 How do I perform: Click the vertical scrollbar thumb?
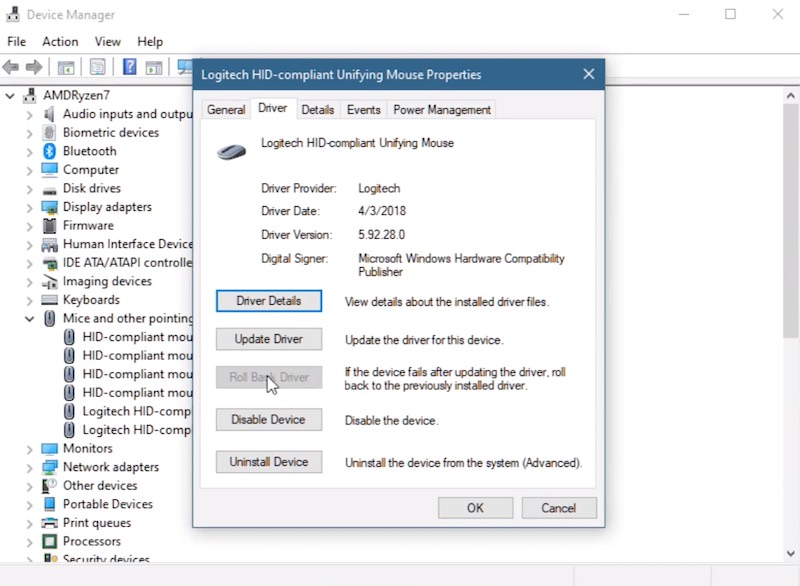pos(790,220)
